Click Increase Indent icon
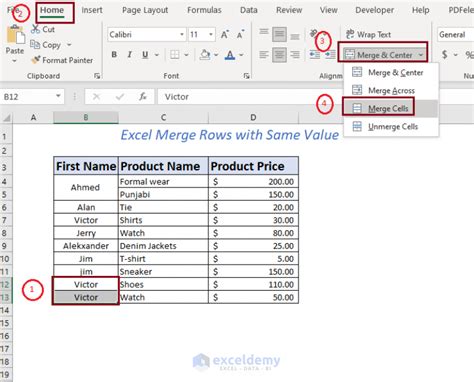The image size is (474, 382). (x=330, y=54)
